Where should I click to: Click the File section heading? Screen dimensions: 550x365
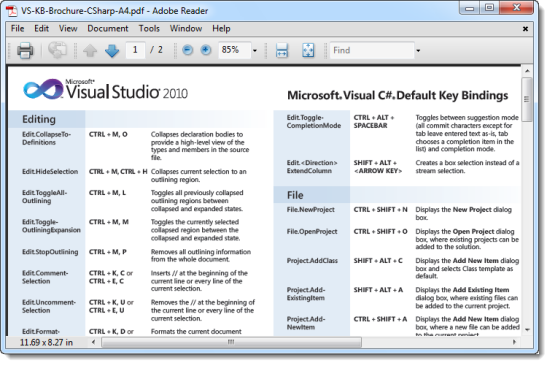pos(295,195)
